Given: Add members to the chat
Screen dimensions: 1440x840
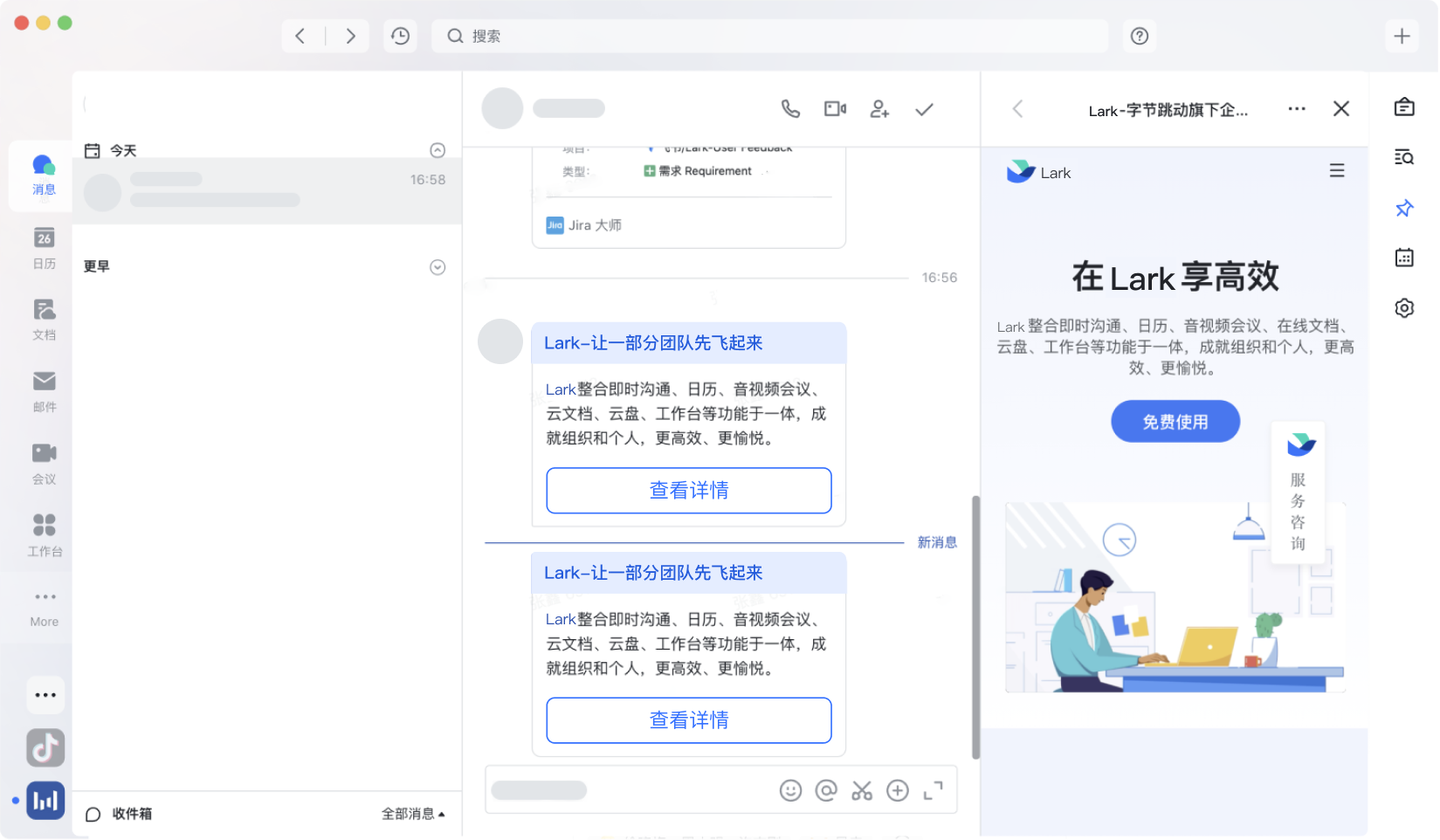Looking at the screenshot, I should (879, 108).
